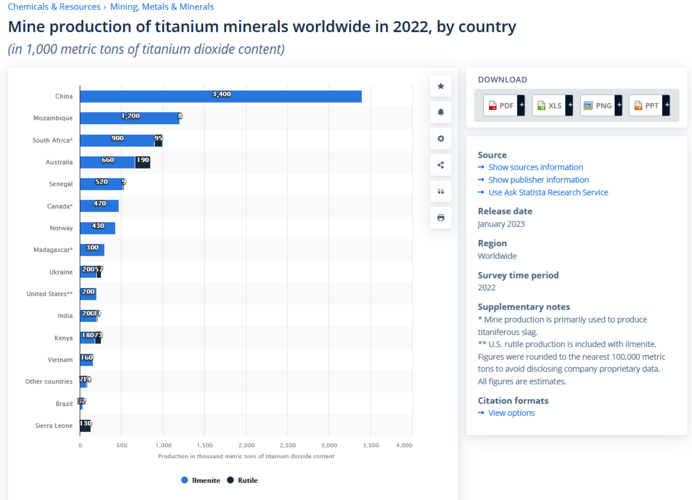692x500 pixels.
Task: Click Mozambique's 1,200 ilmenite bar
Action: [130, 118]
